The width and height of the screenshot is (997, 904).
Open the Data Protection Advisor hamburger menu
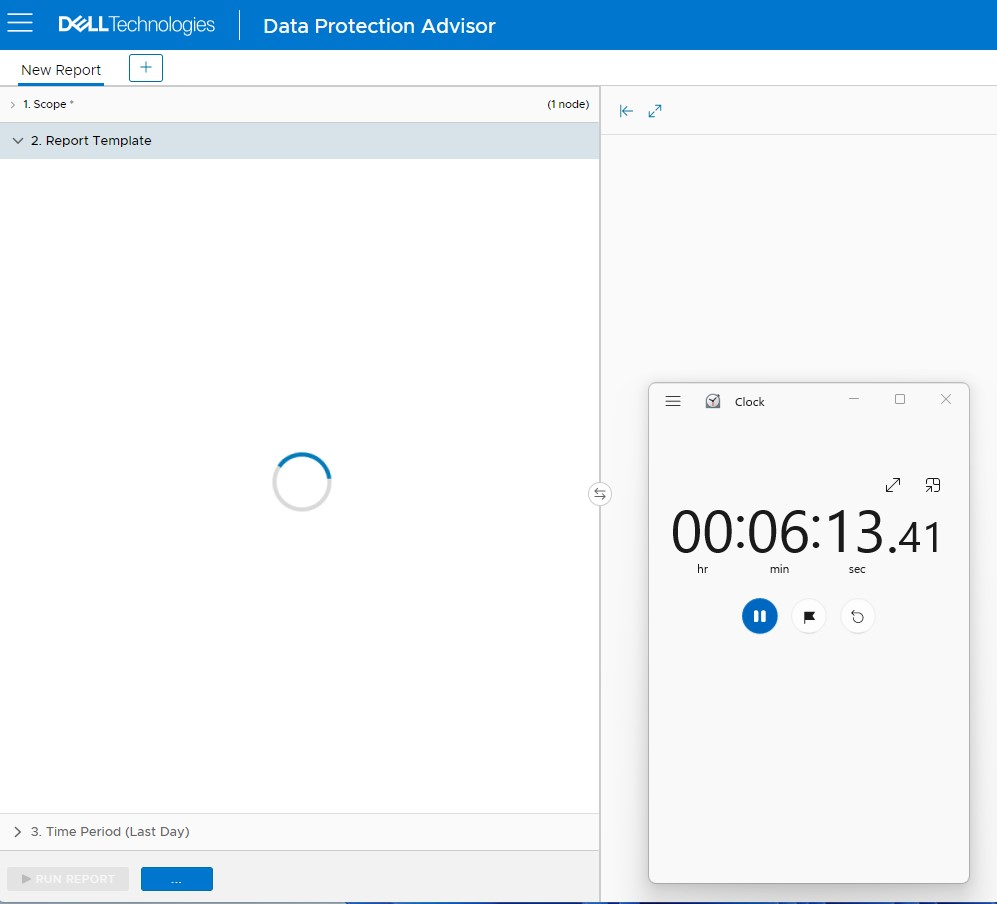(x=20, y=24)
